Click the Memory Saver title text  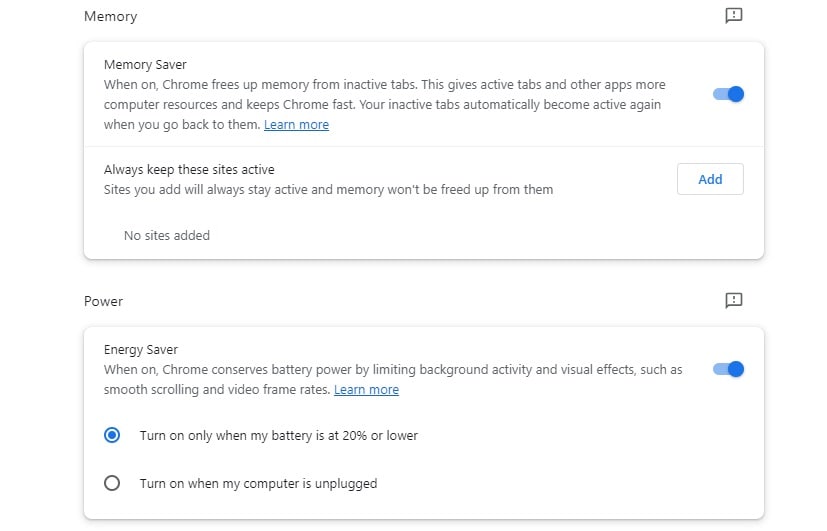point(145,65)
